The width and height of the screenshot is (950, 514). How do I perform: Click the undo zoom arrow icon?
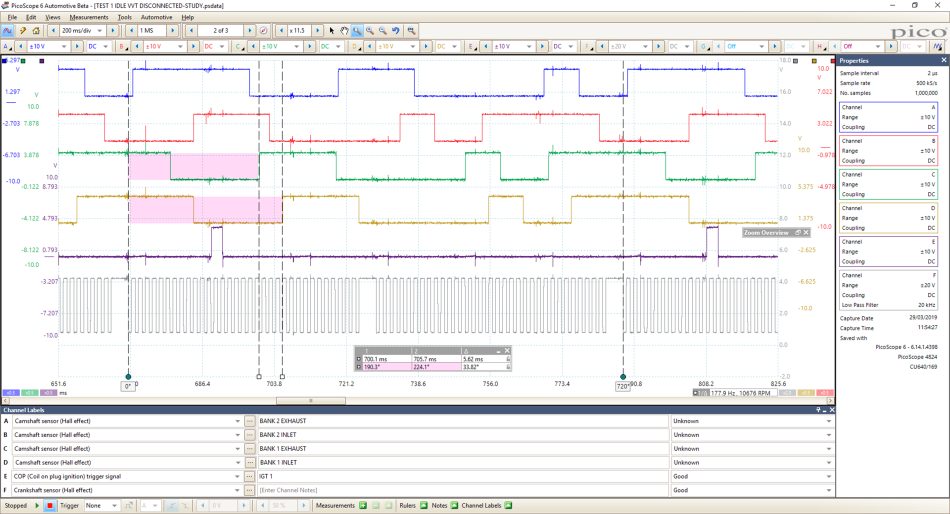(x=396, y=30)
